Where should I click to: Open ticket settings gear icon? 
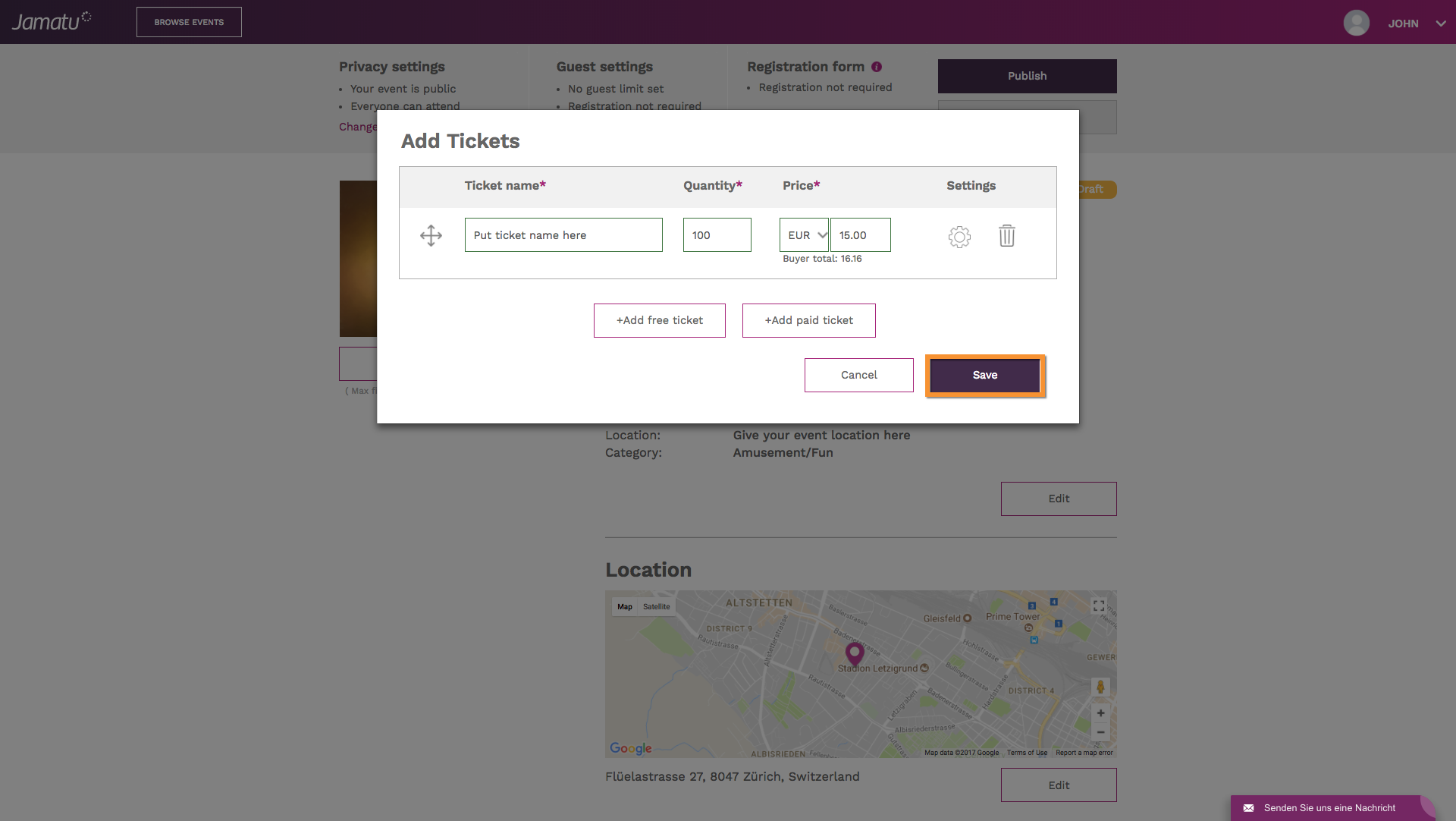point(959,237)
